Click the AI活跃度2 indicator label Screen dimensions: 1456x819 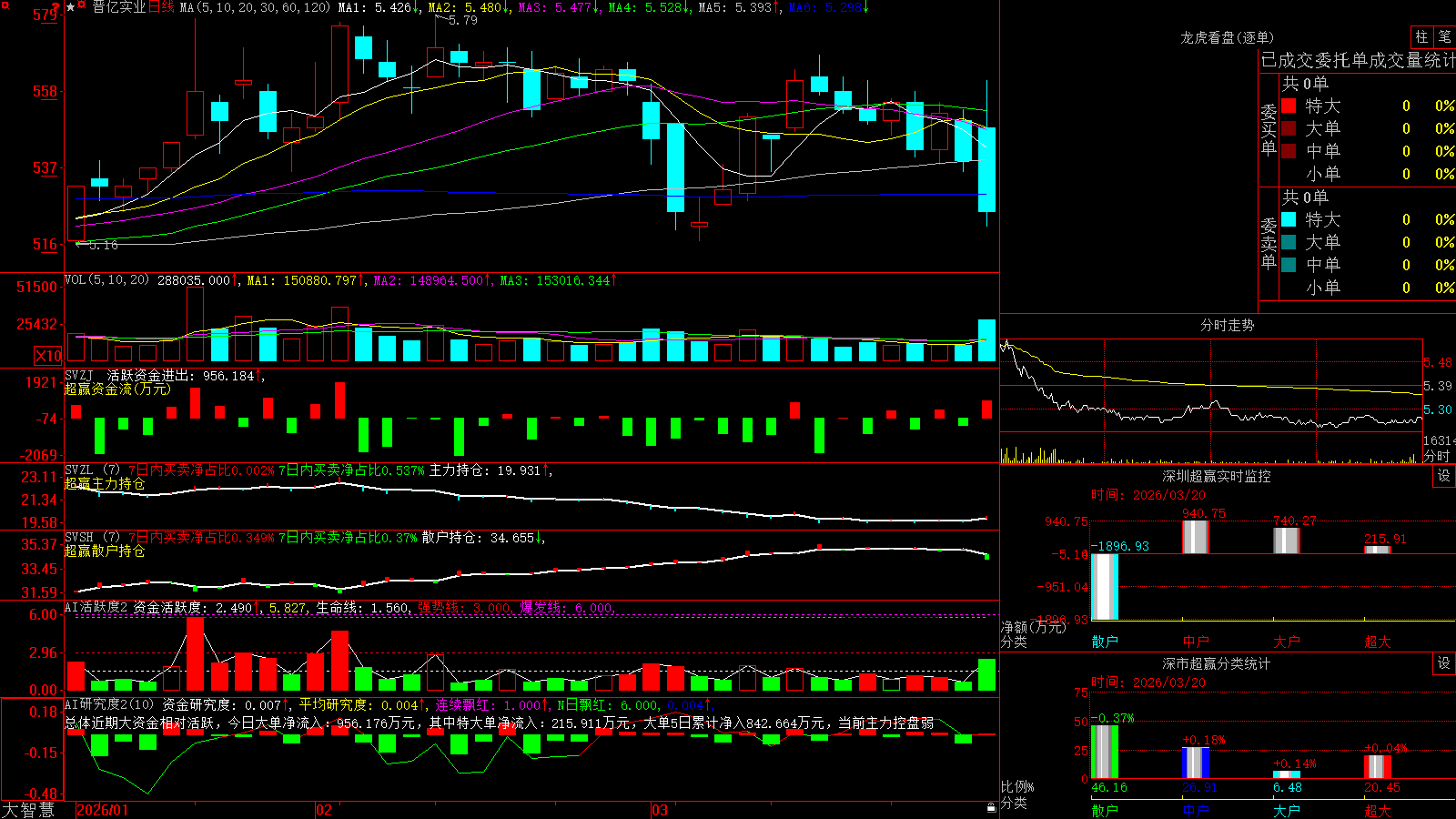pos(96,607)
